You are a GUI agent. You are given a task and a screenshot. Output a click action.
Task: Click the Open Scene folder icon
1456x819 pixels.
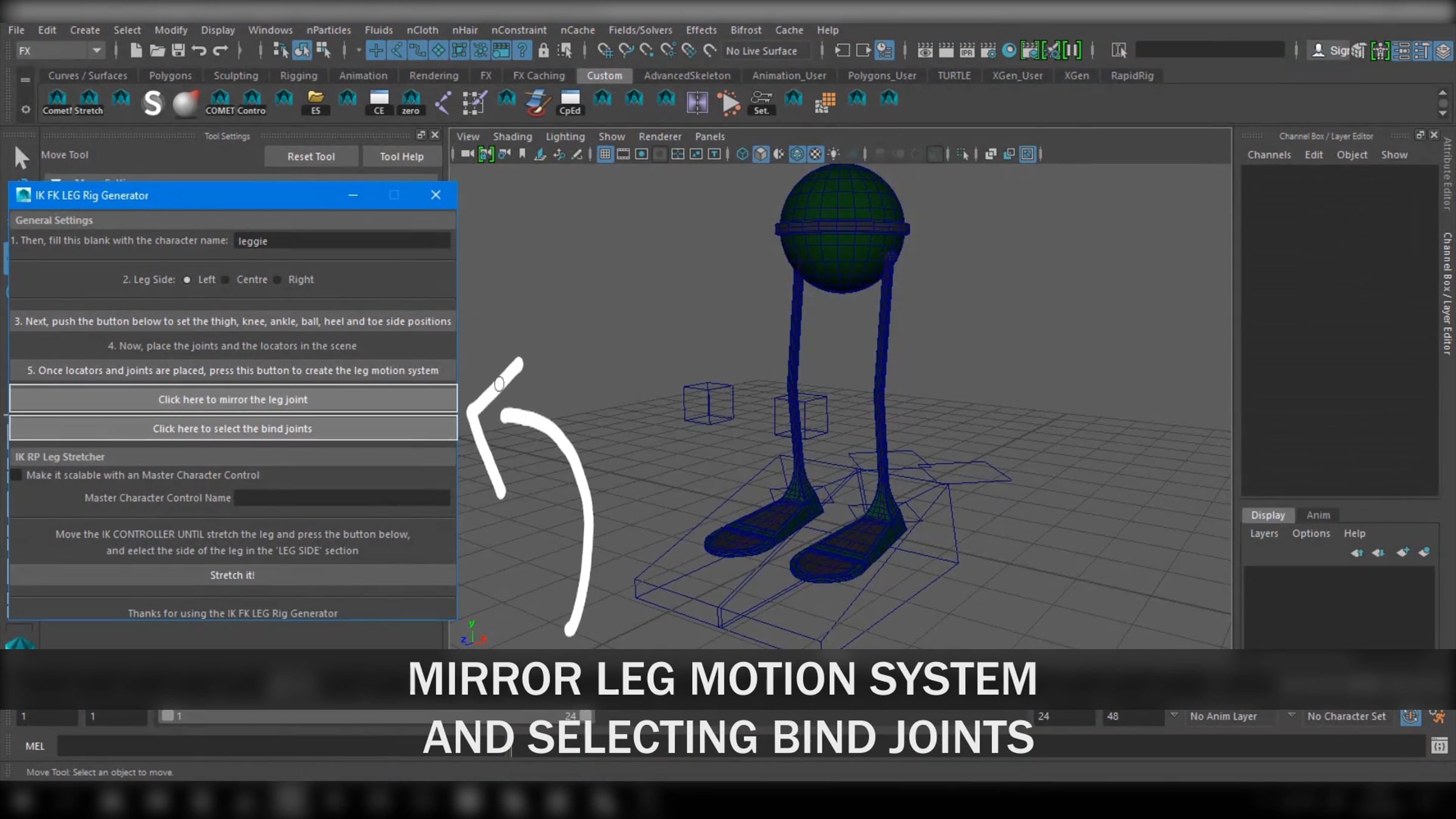157,50
